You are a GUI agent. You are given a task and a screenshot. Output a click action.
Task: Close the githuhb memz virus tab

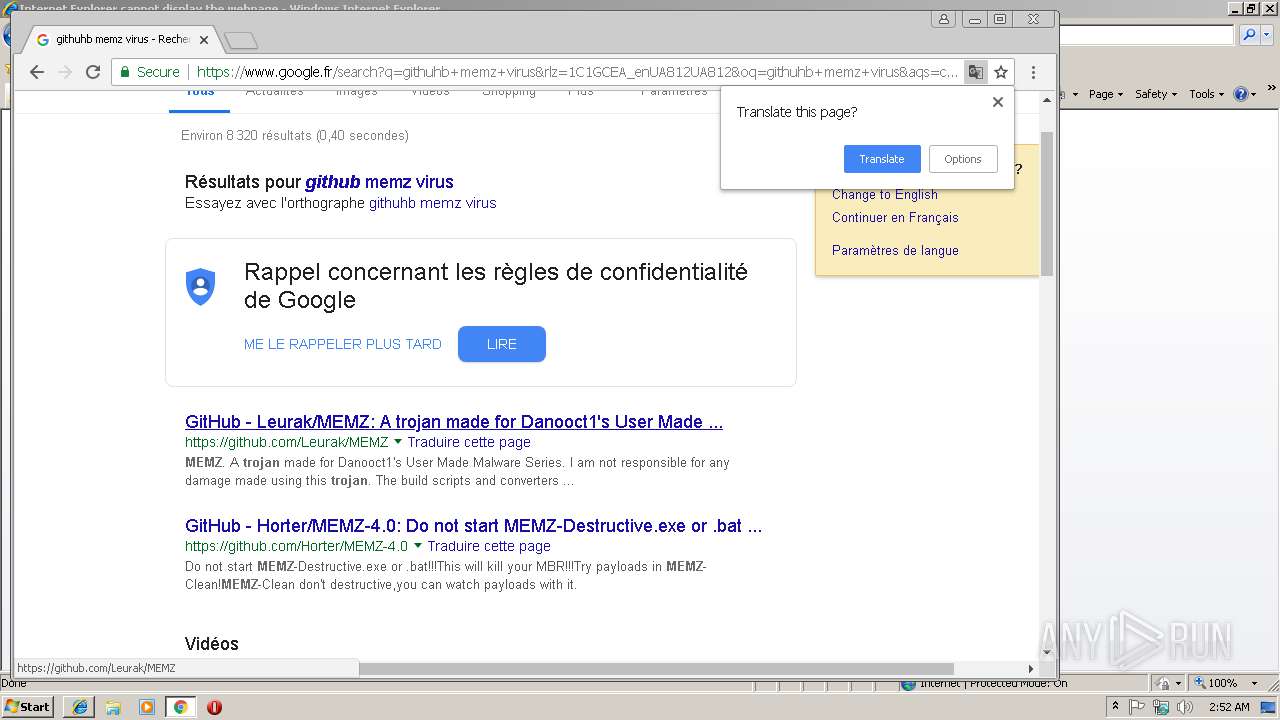(204, 40)
